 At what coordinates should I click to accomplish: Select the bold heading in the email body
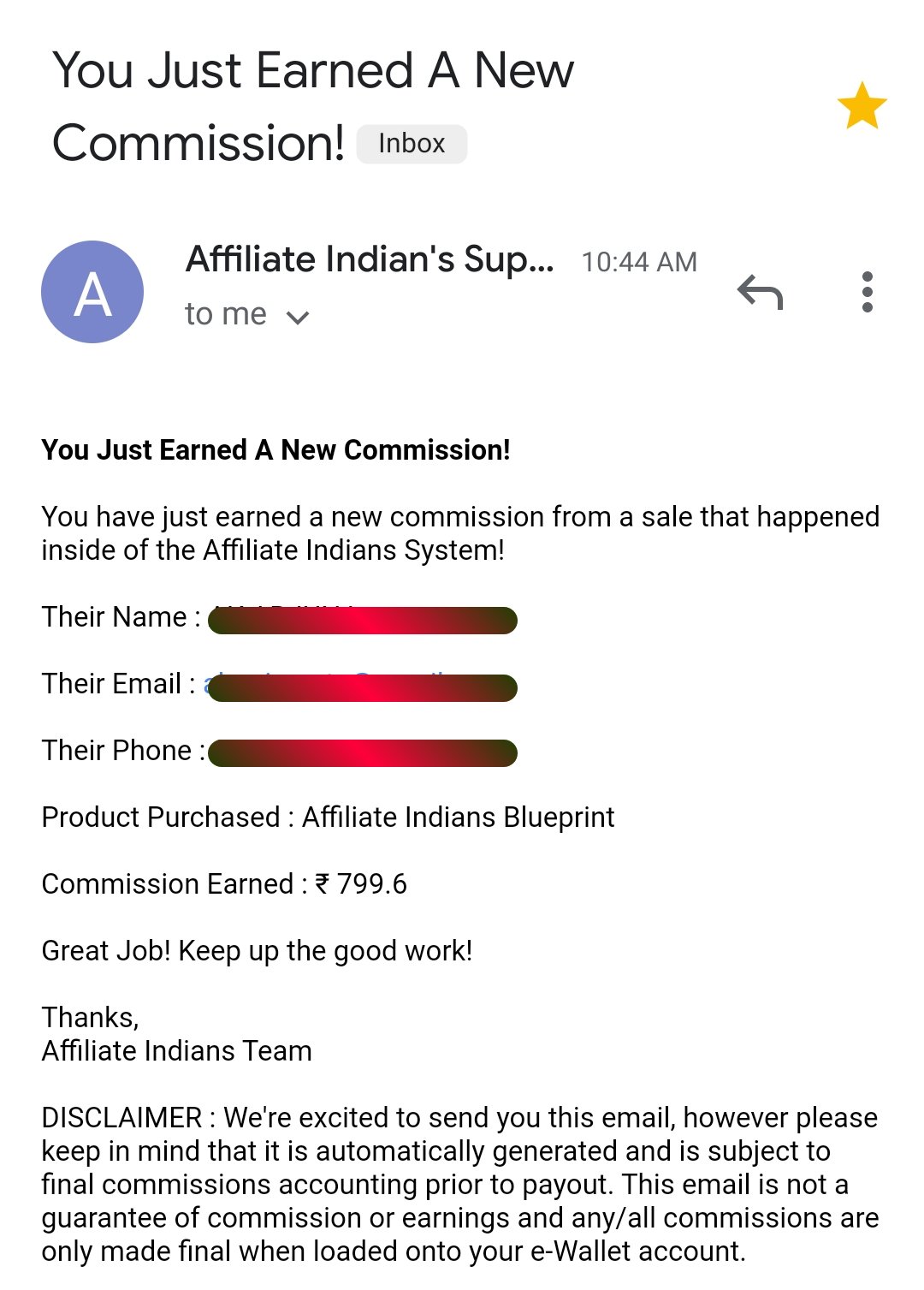(275, 450)
